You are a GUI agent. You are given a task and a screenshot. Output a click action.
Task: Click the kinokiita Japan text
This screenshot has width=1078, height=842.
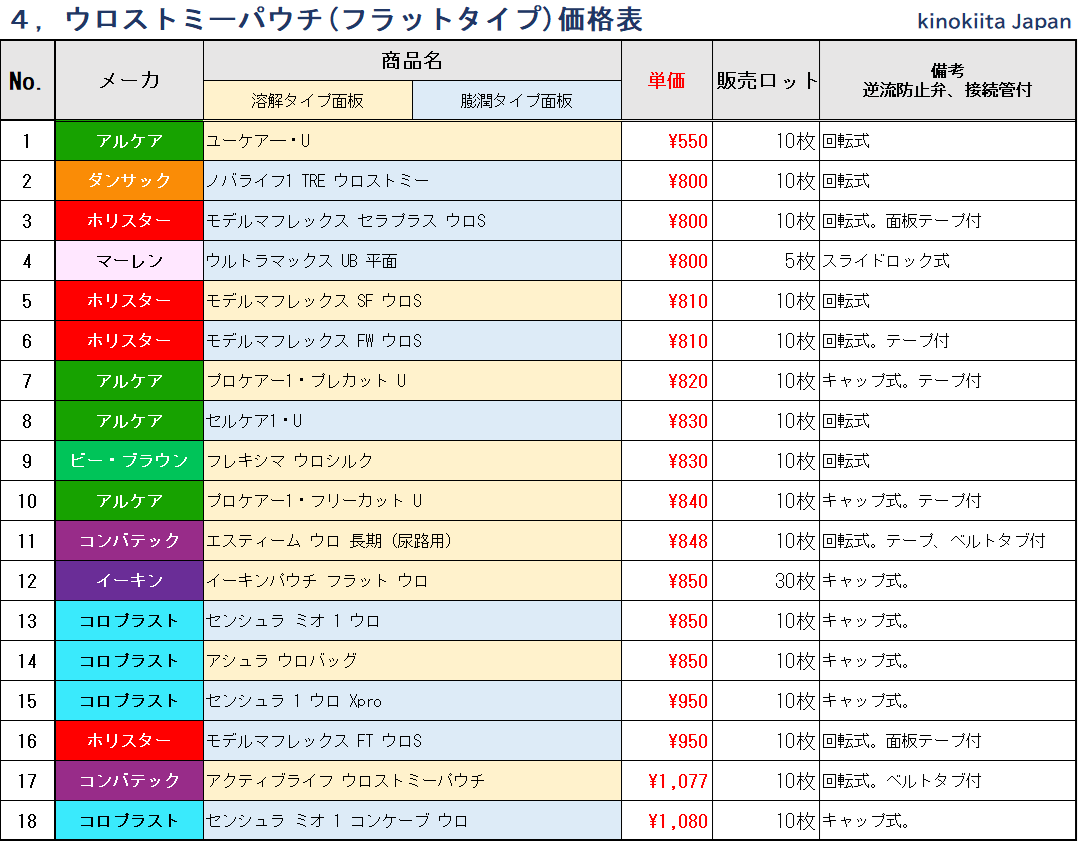(x=994, y=21)
